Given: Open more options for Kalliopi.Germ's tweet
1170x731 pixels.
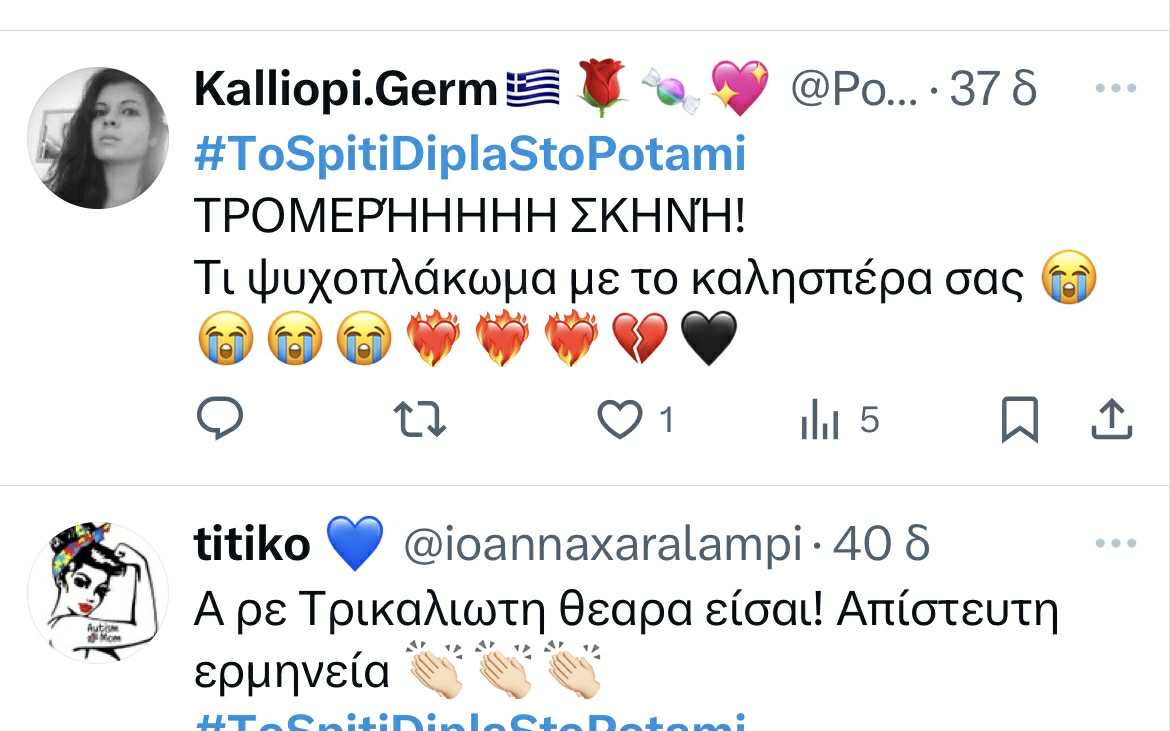Looking at the screenshot, I should [x=1116, y=88].
